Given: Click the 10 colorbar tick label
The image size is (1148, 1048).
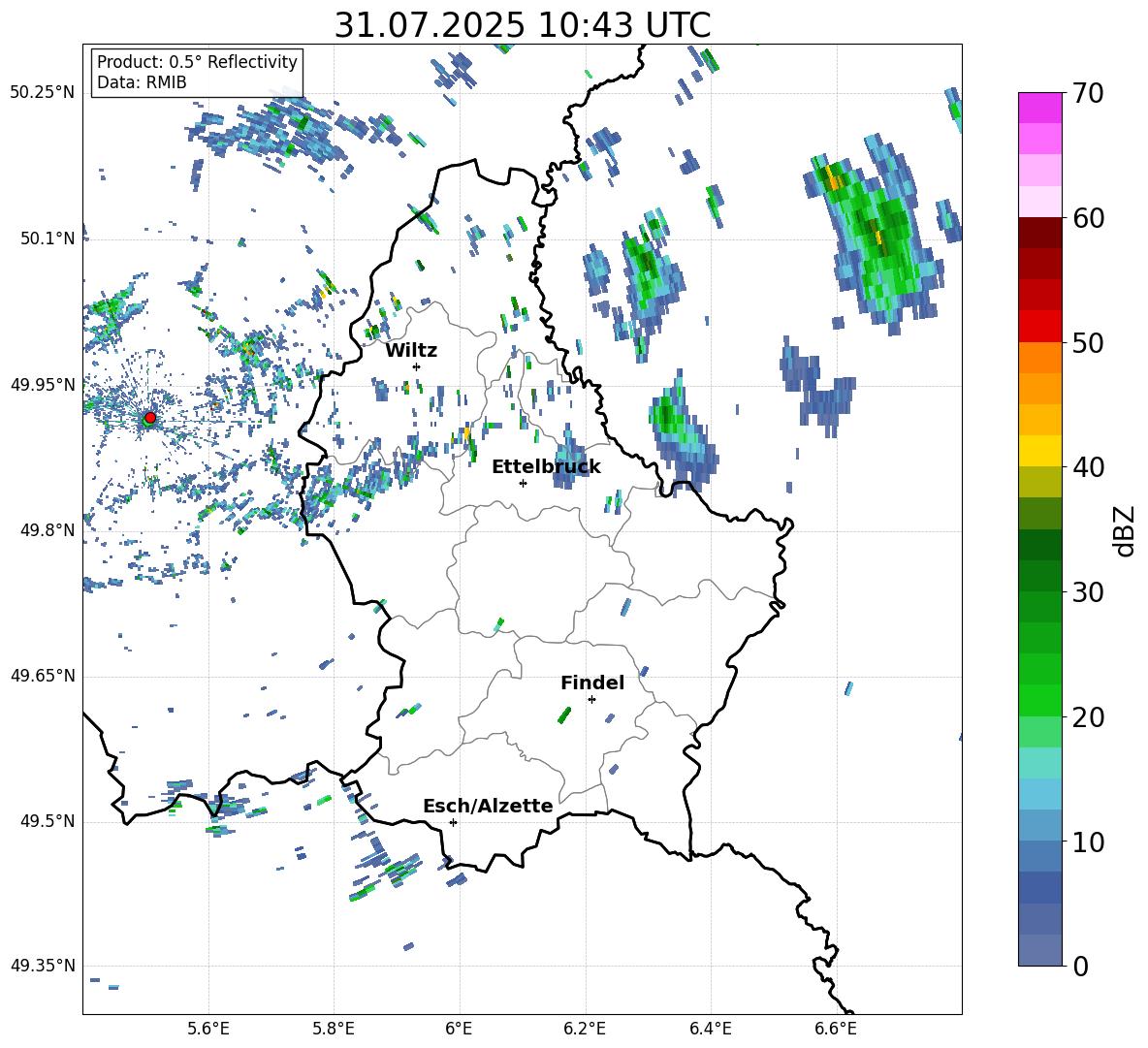Looking at the screenshot, I should pos(1087,842).
